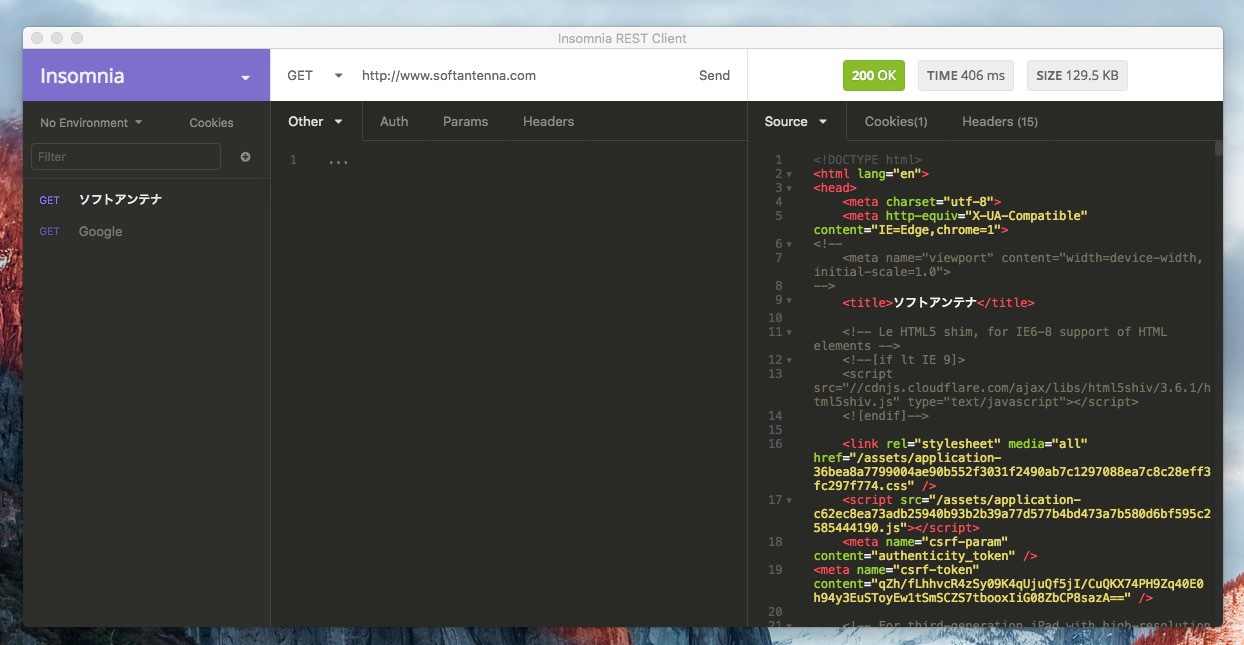The image size is (1244, 645).
Task: Focus the Filter requests input field
Action: pyautogui.click(x=126, y=157)
